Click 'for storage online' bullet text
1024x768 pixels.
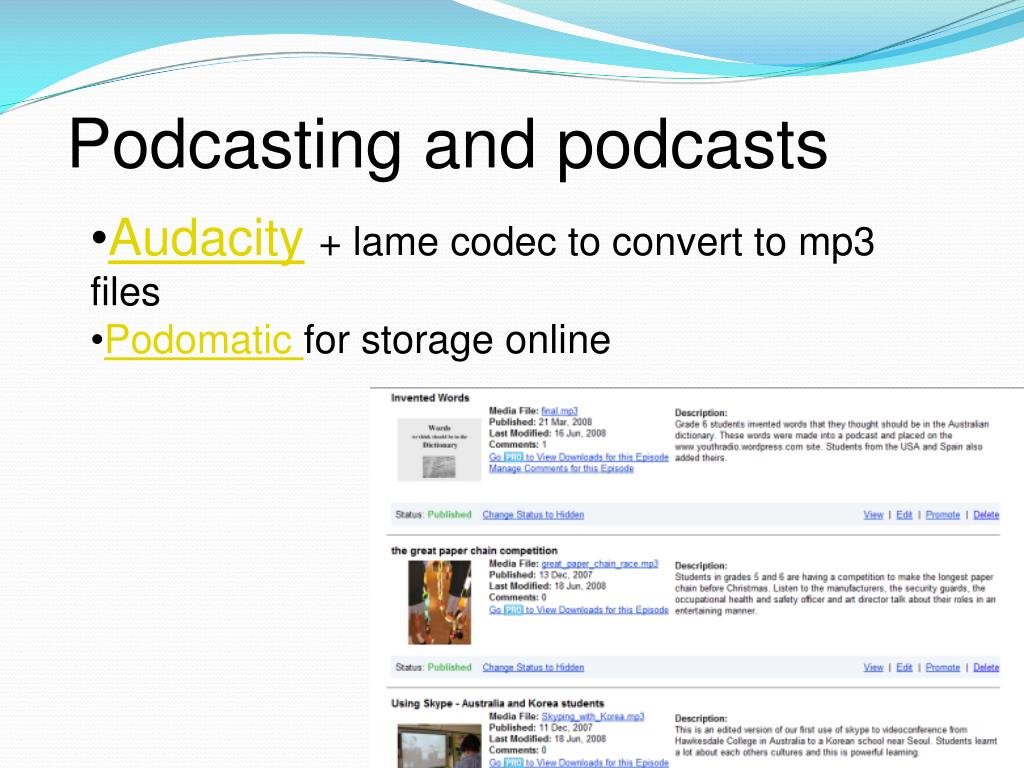click(x=457, y=340)
